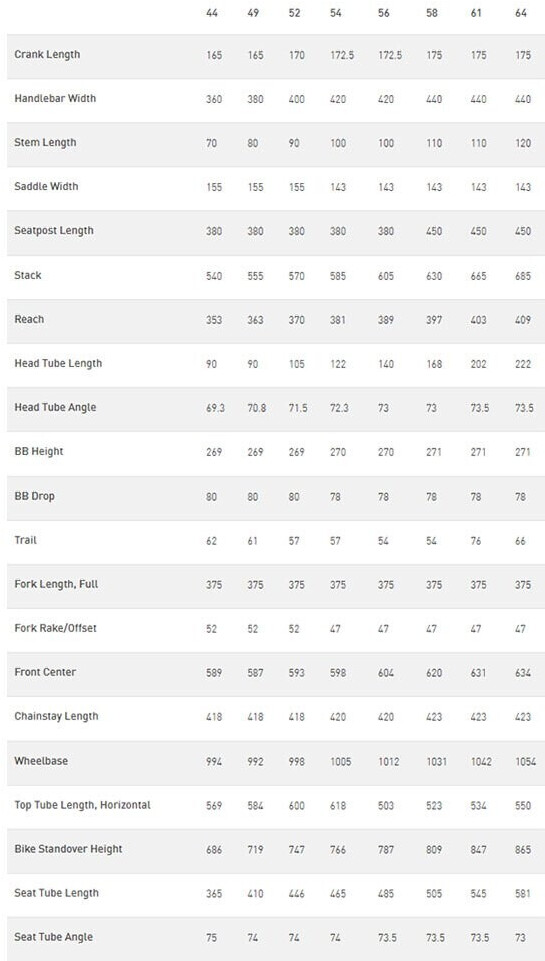The width and height of the screenshot is (545, 961).
Task: Select the Trail value 76
Action: coord(476,541)
